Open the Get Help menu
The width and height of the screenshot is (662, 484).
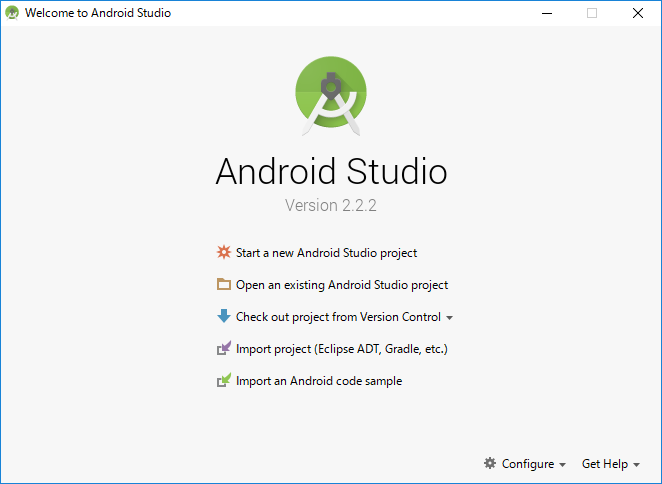click(605, 464)
